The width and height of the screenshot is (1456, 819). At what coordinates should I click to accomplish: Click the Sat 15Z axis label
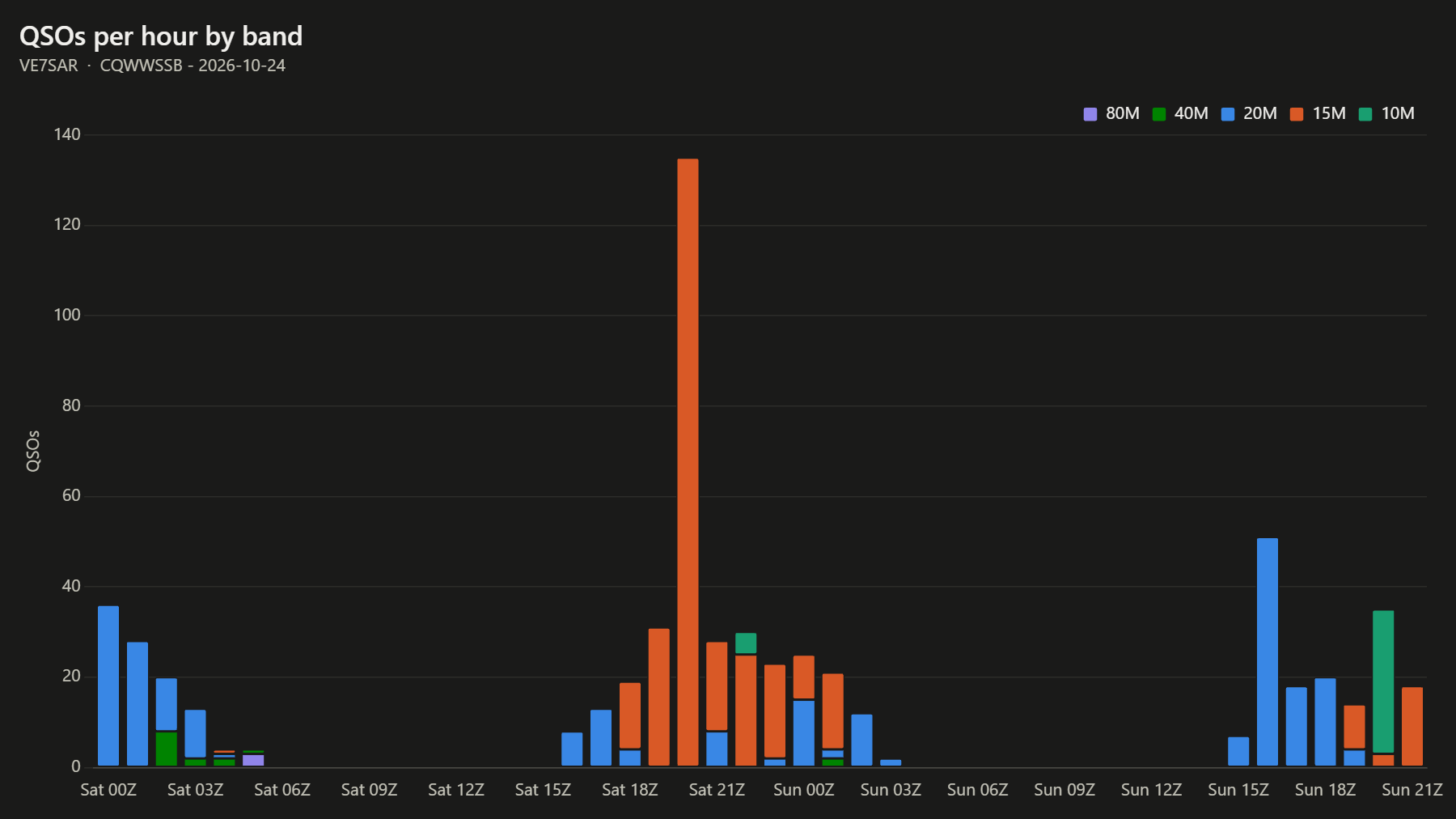click(543, 790)
